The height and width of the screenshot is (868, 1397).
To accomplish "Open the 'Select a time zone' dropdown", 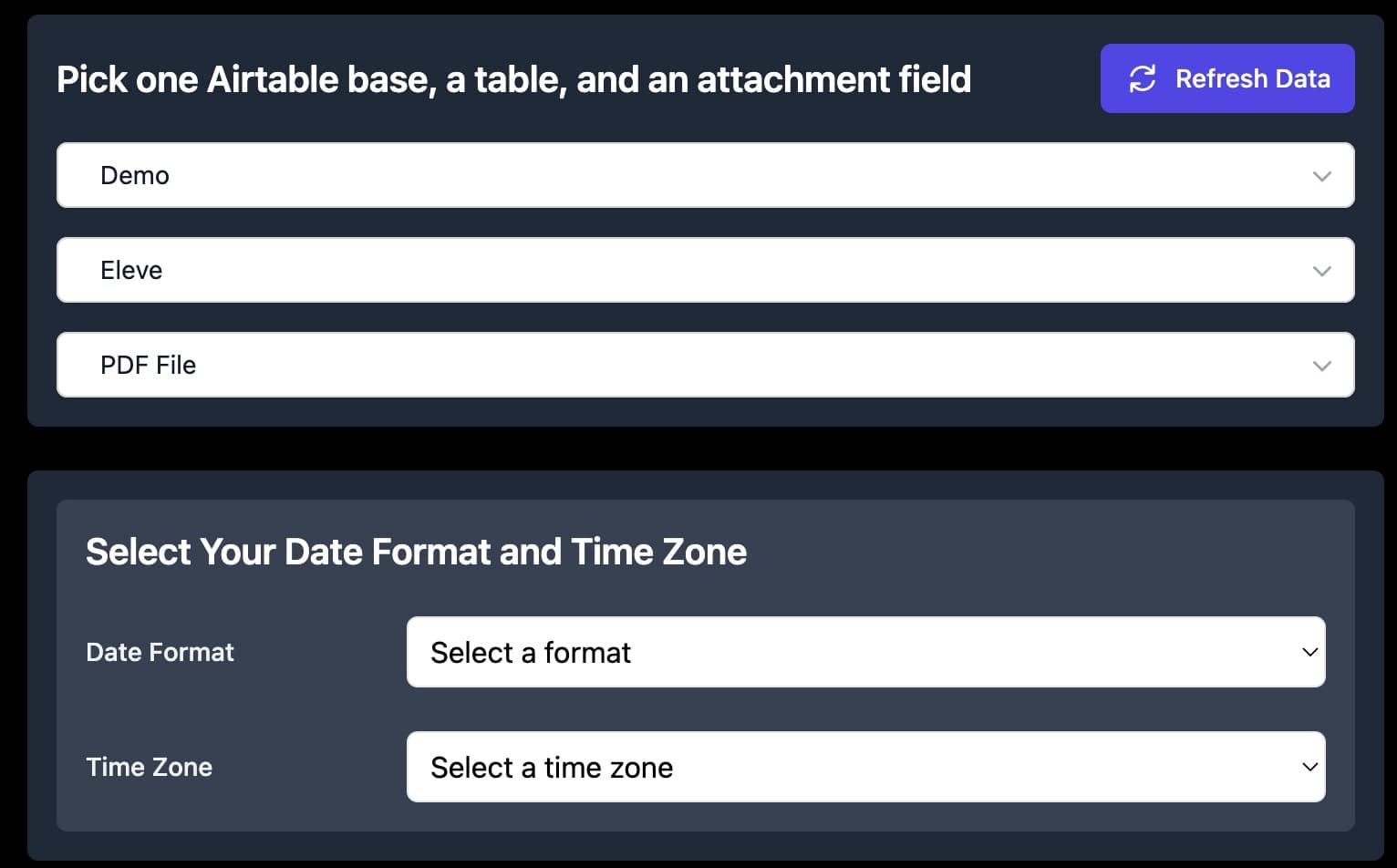I will [864, 768].
